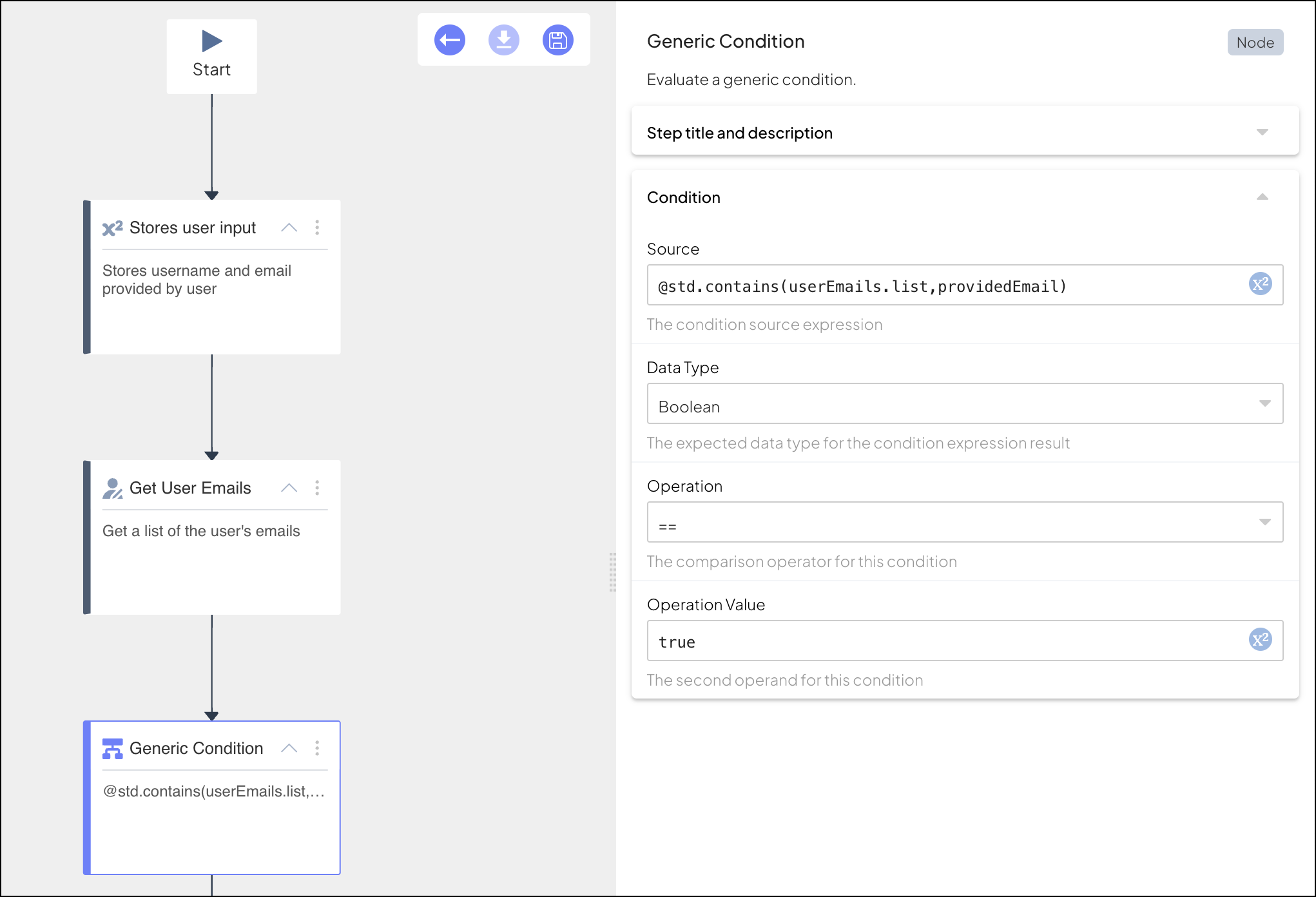Click variable icon in Source field
The width and height of the screenshot is (1316, 897).
click(x=1260, y=284)
